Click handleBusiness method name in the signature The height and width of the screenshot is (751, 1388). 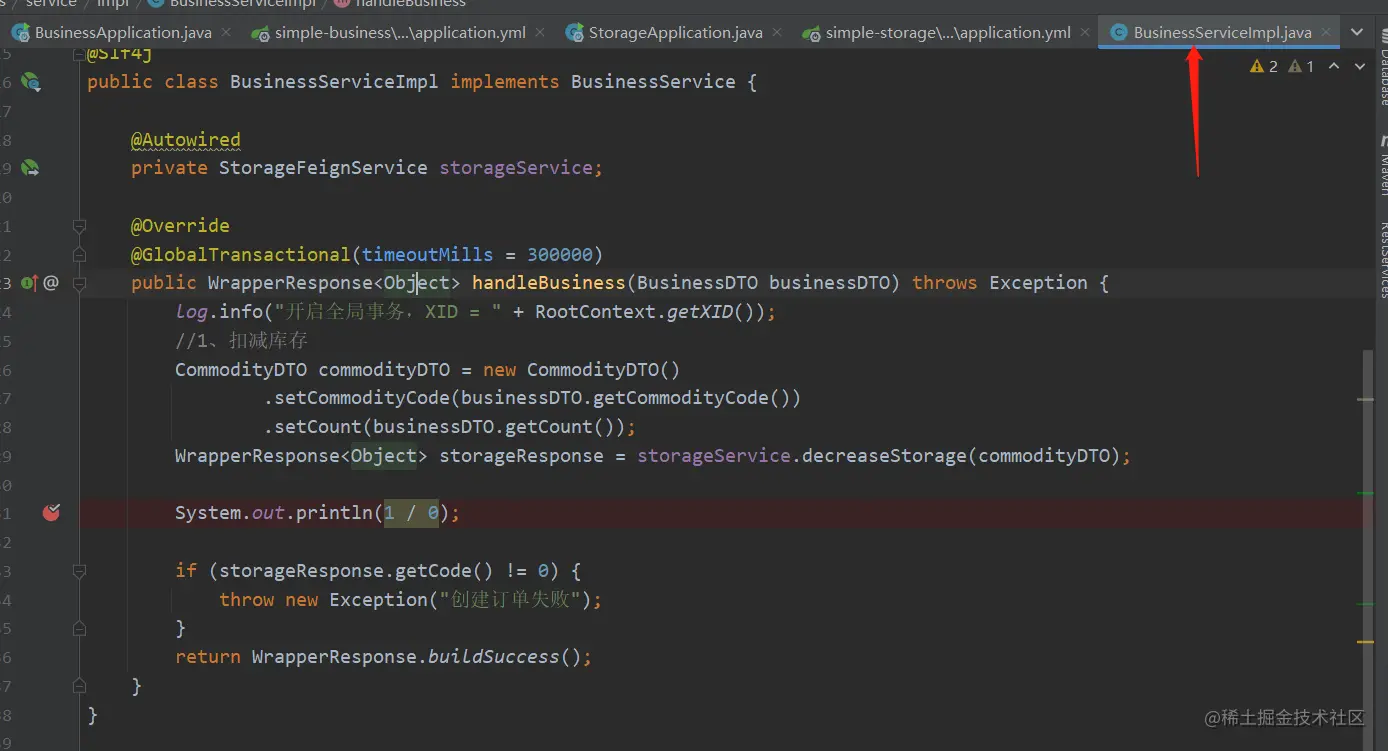[x=548, y=283]
